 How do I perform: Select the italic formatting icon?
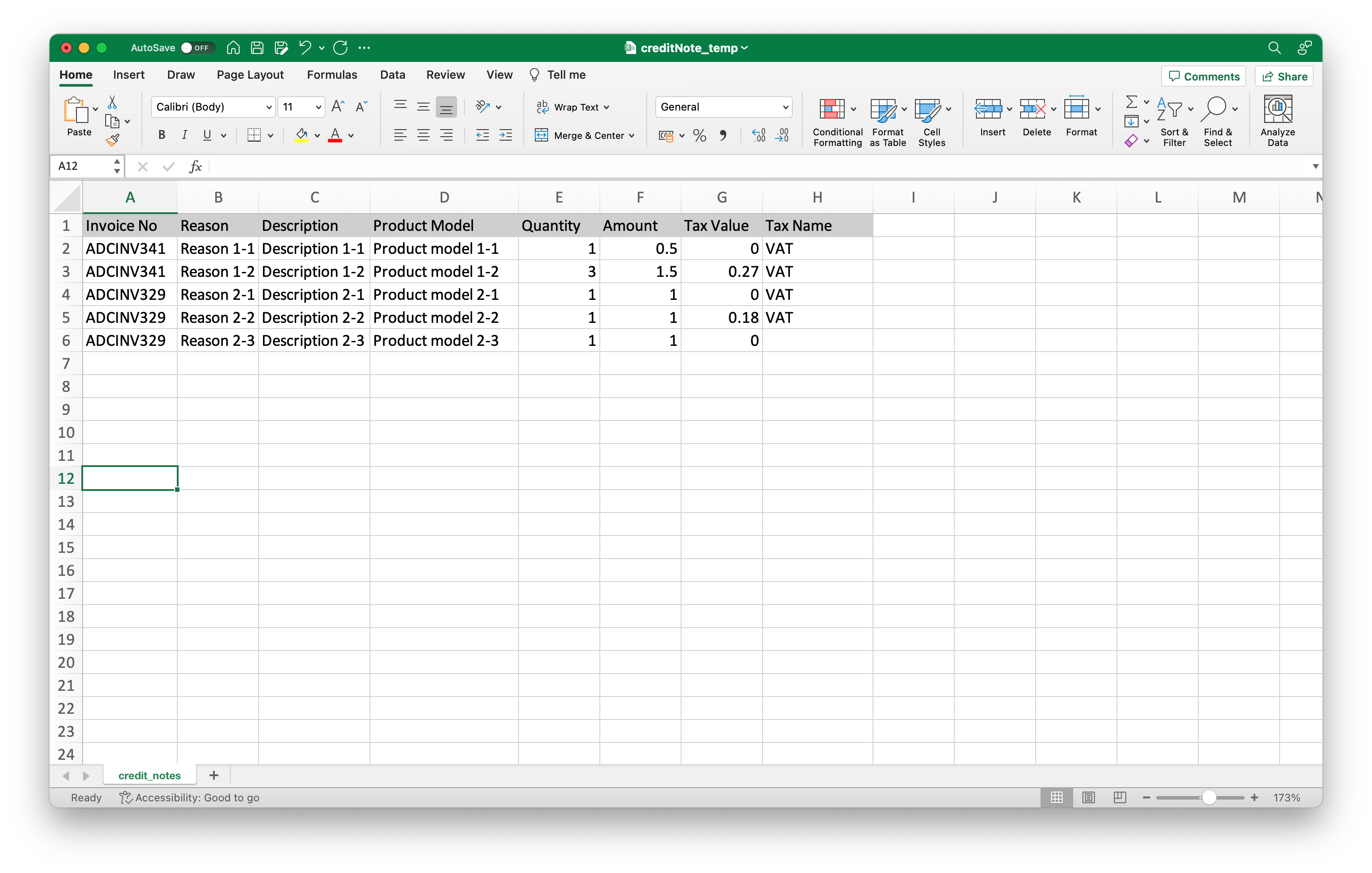click(x=184, y=135)
